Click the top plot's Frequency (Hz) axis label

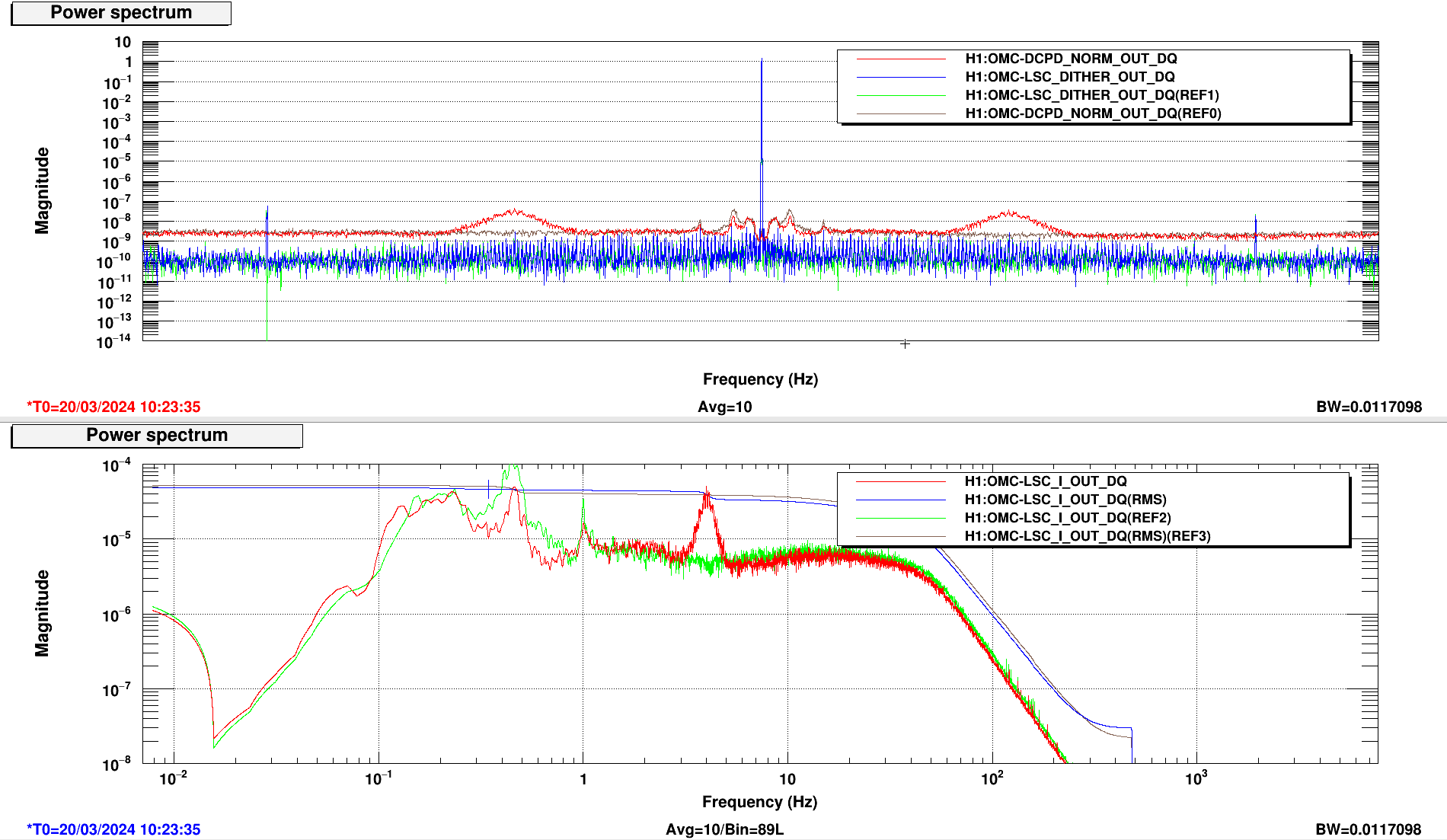coord(759,379)
